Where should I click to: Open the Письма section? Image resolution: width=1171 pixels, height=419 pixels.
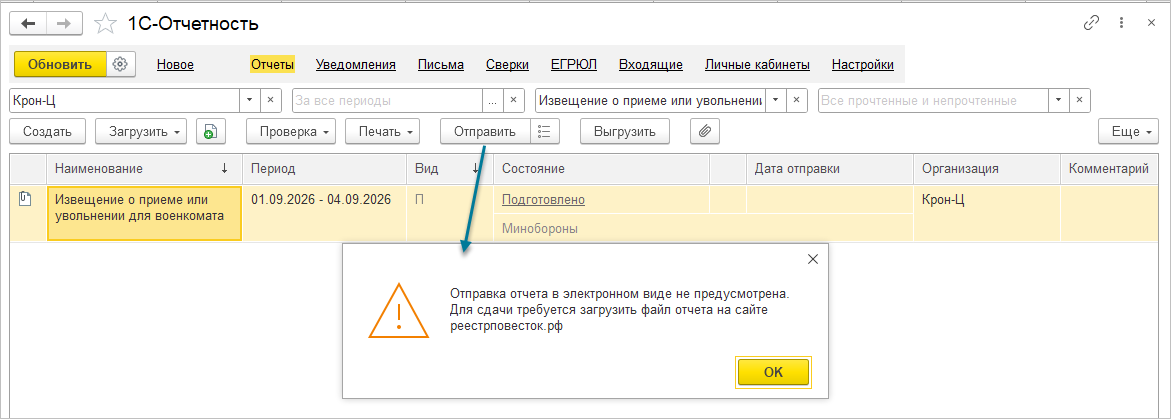pos(441,65)
